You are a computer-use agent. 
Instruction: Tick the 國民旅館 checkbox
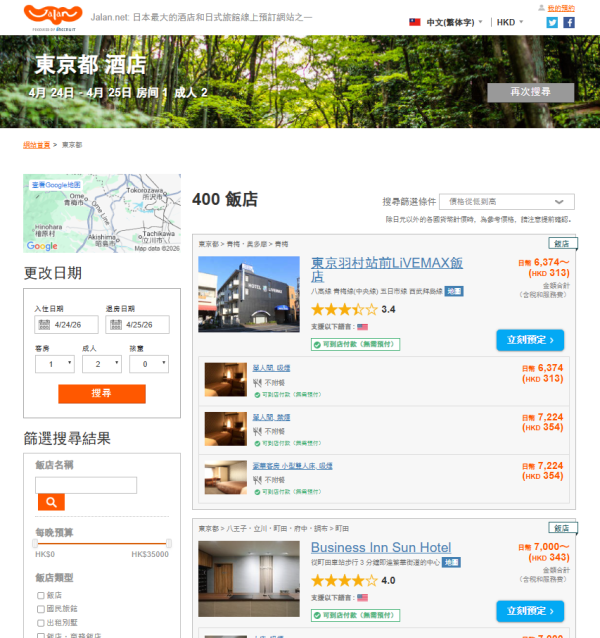pos(41,609)
